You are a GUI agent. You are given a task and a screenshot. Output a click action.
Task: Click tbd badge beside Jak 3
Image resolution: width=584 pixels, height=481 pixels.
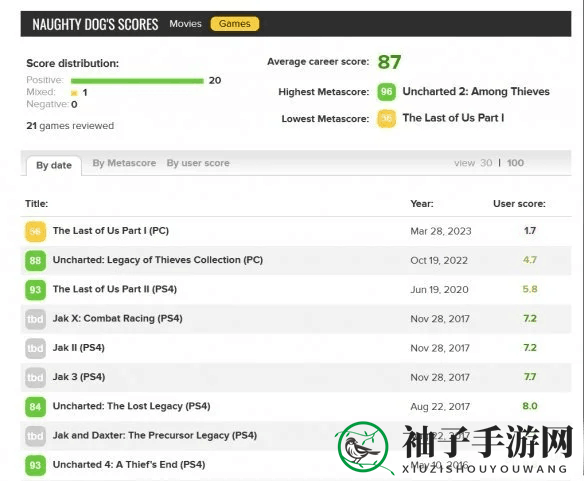(x=35, y=377)
